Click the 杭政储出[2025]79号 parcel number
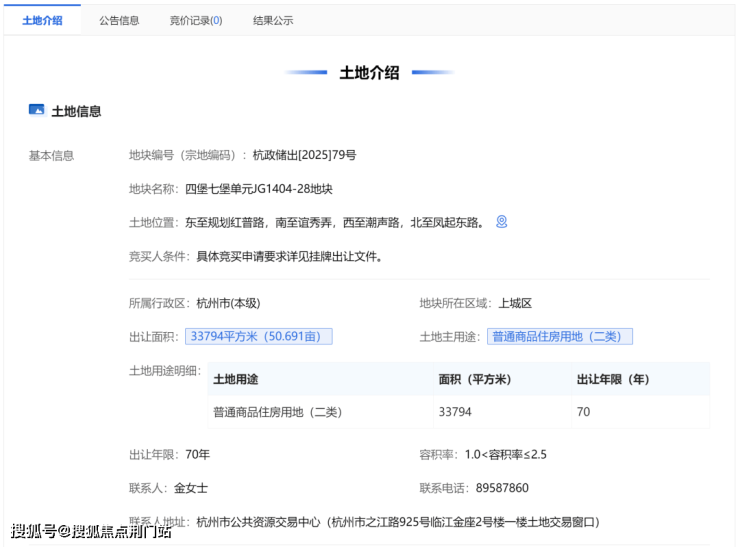This screenshot has width=740, height=547. pos(304,155)
